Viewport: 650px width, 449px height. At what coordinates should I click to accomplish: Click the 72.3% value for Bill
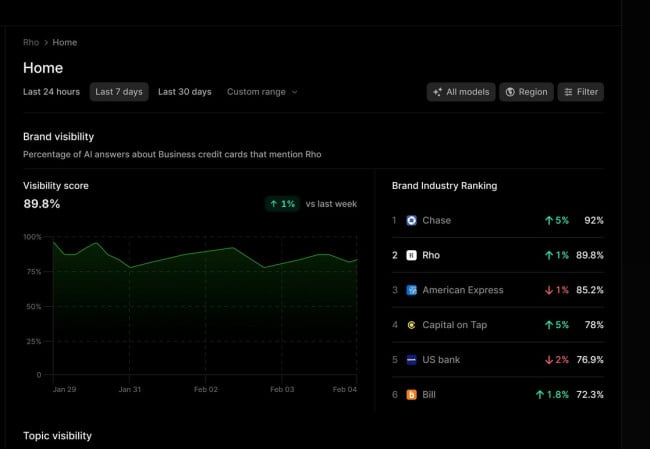coord(590,394)
